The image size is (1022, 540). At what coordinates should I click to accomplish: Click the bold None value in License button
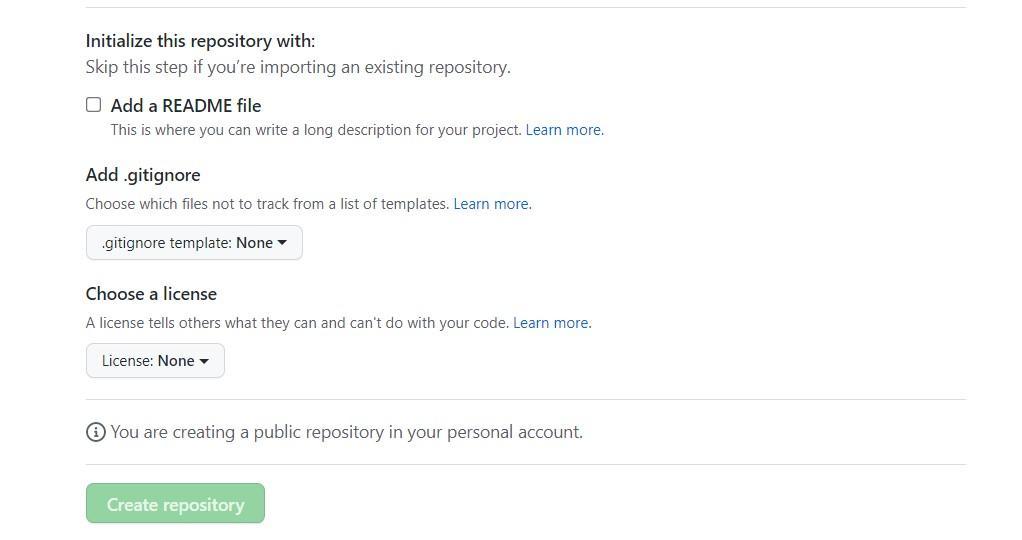[176, 361]
